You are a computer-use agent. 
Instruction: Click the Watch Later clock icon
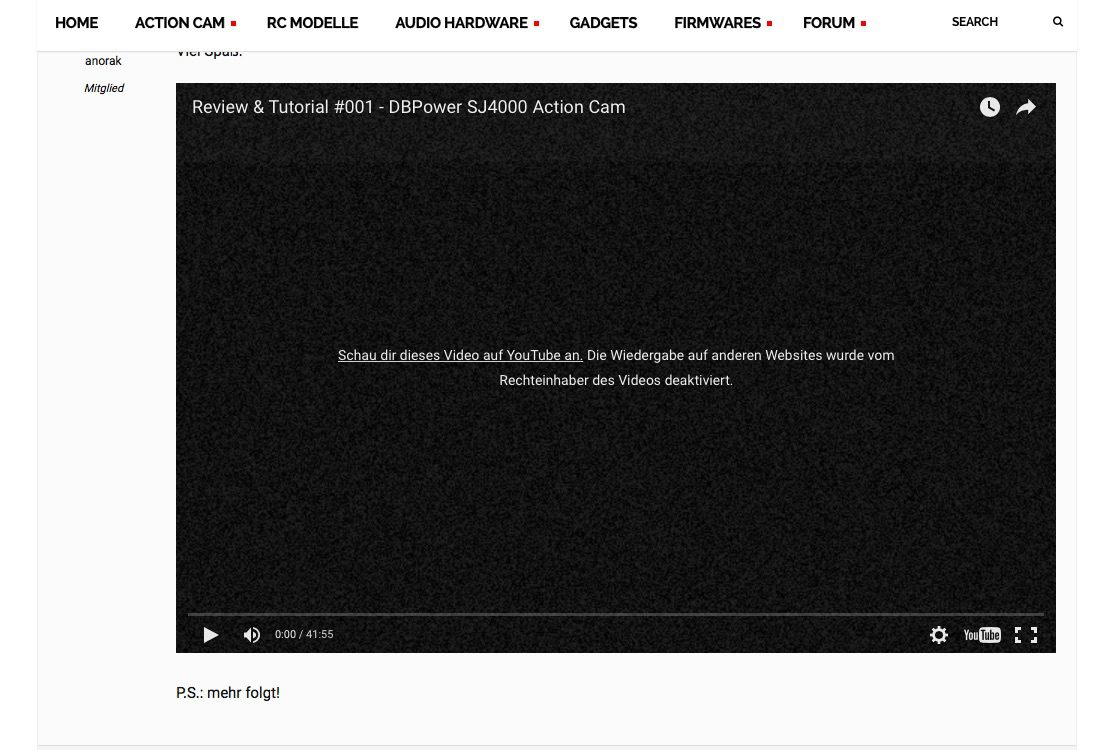click(989, 107)
